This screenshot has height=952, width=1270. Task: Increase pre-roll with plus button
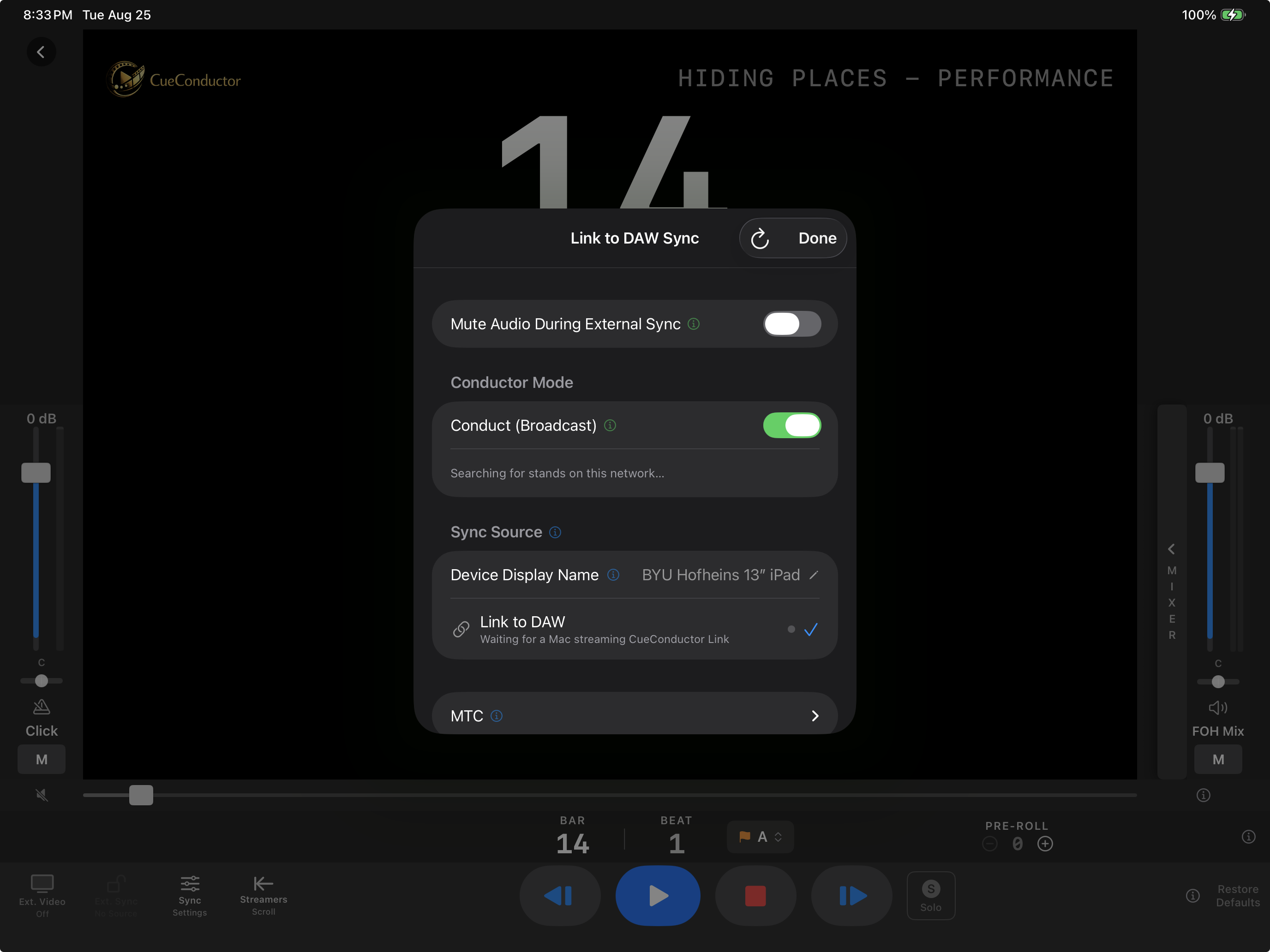1045,844
